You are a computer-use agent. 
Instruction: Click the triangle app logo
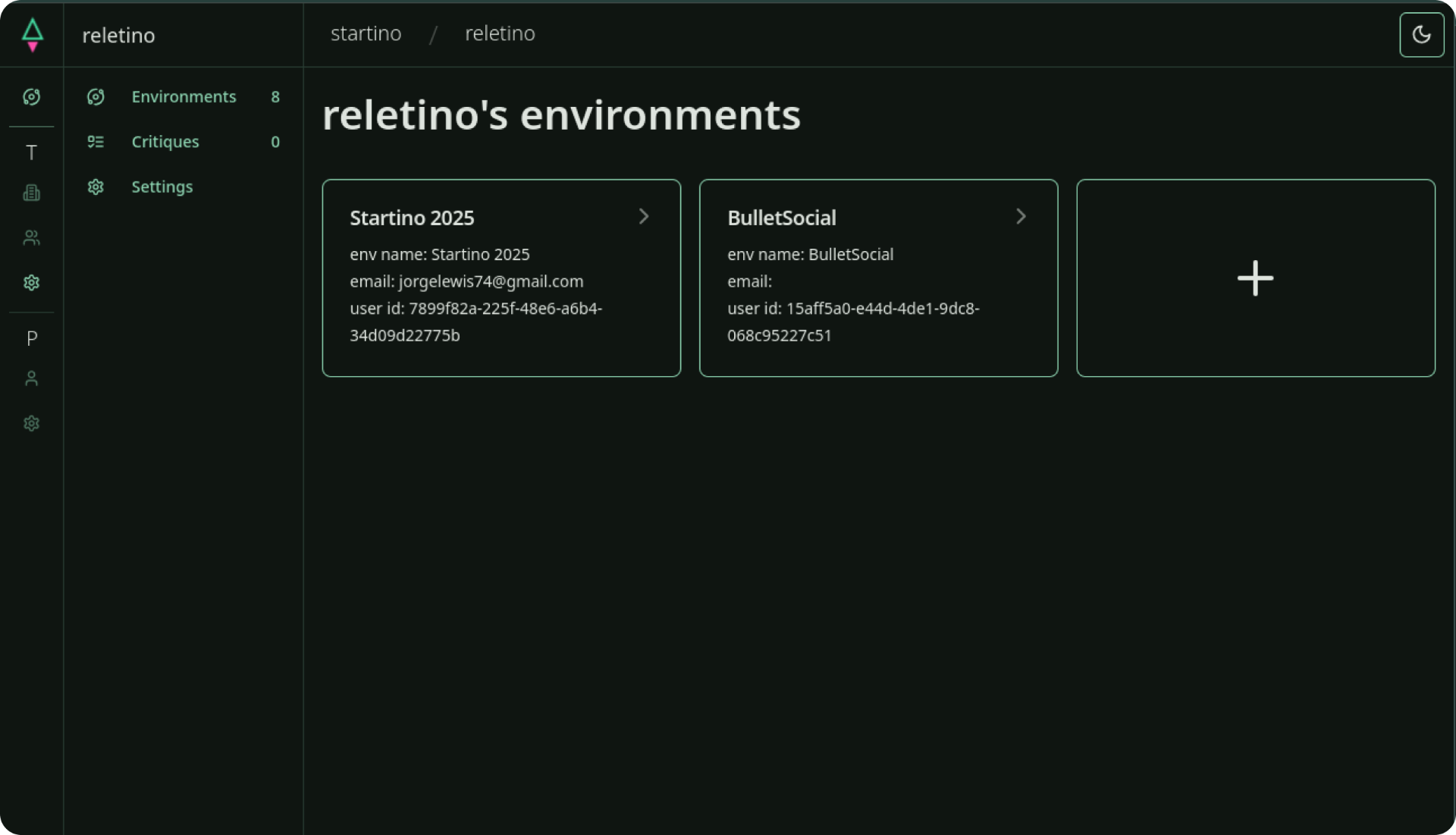click(32, 35)
